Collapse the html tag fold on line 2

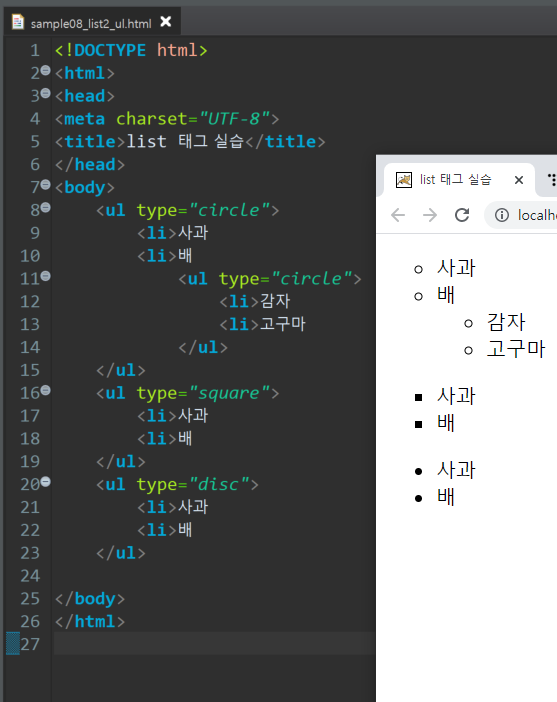point(46,70)
